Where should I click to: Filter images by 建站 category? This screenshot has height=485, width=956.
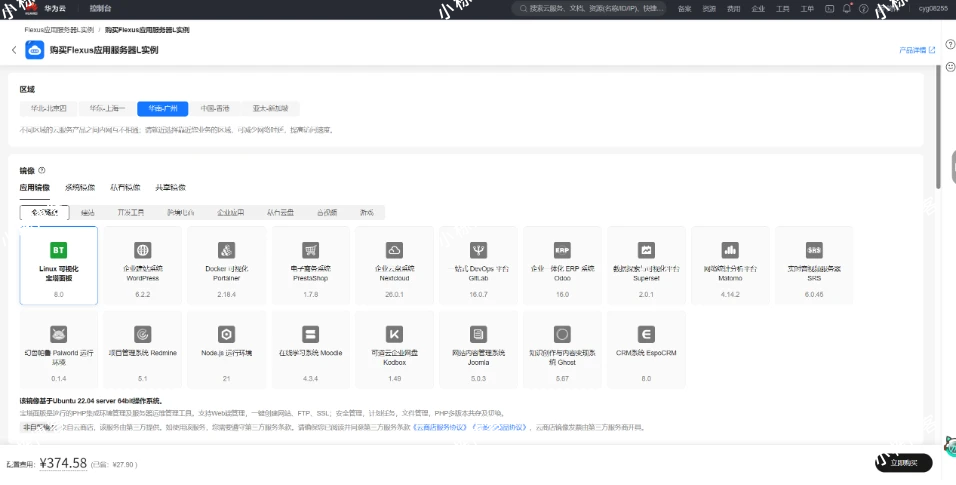[88, 212]
